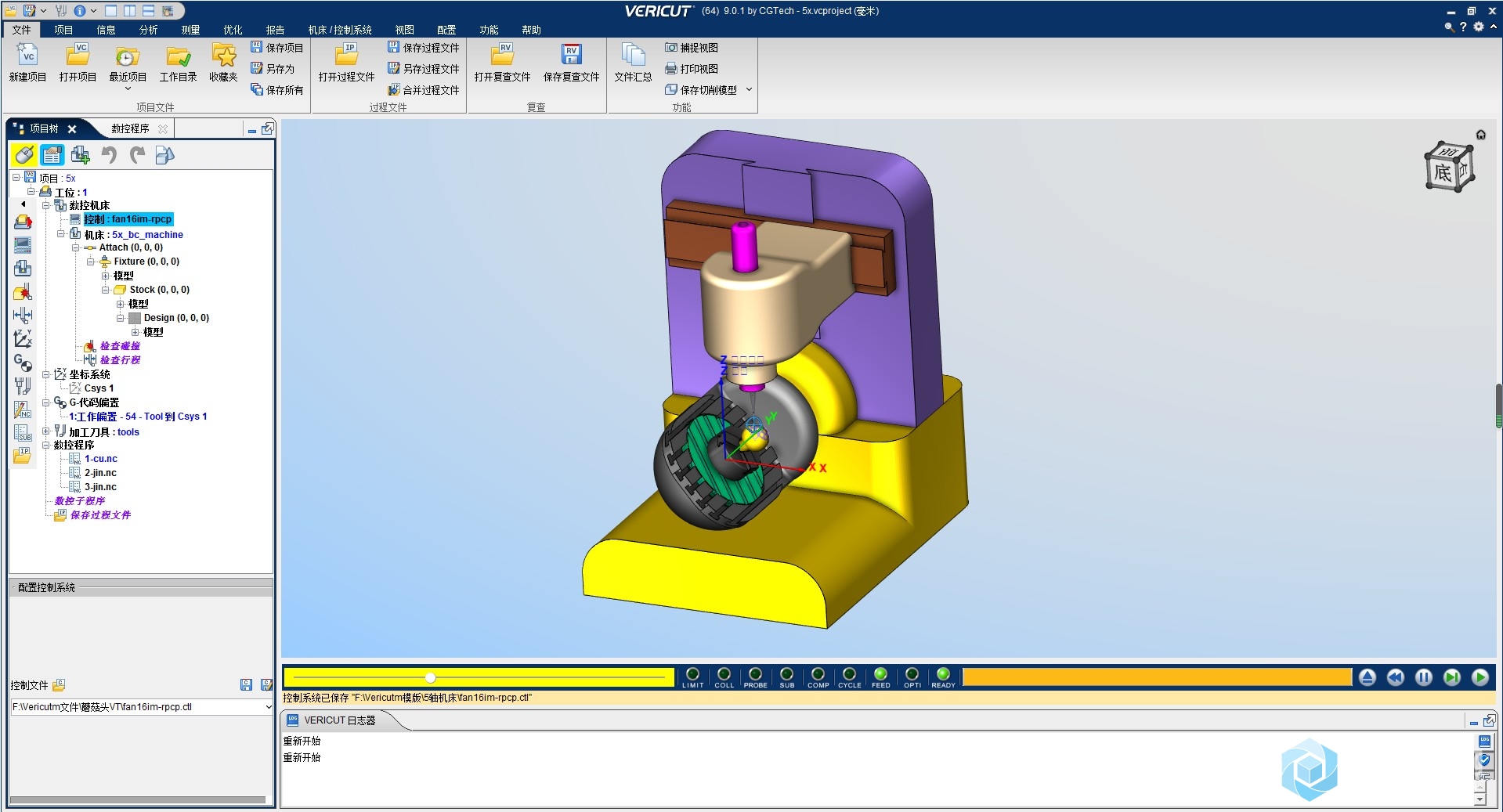Click the G-code offset icon in side strip
Screen dimensions: 1503x812
[x=23, y=363]
